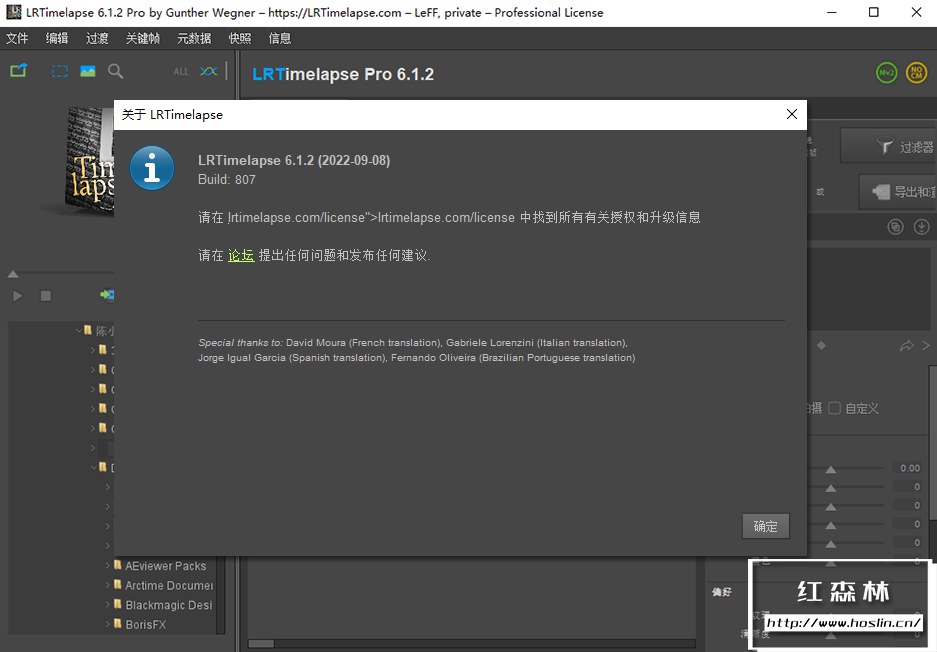937x652 pixels.
Task: Click the curved share arrow icon
Action: click(907, 345)
